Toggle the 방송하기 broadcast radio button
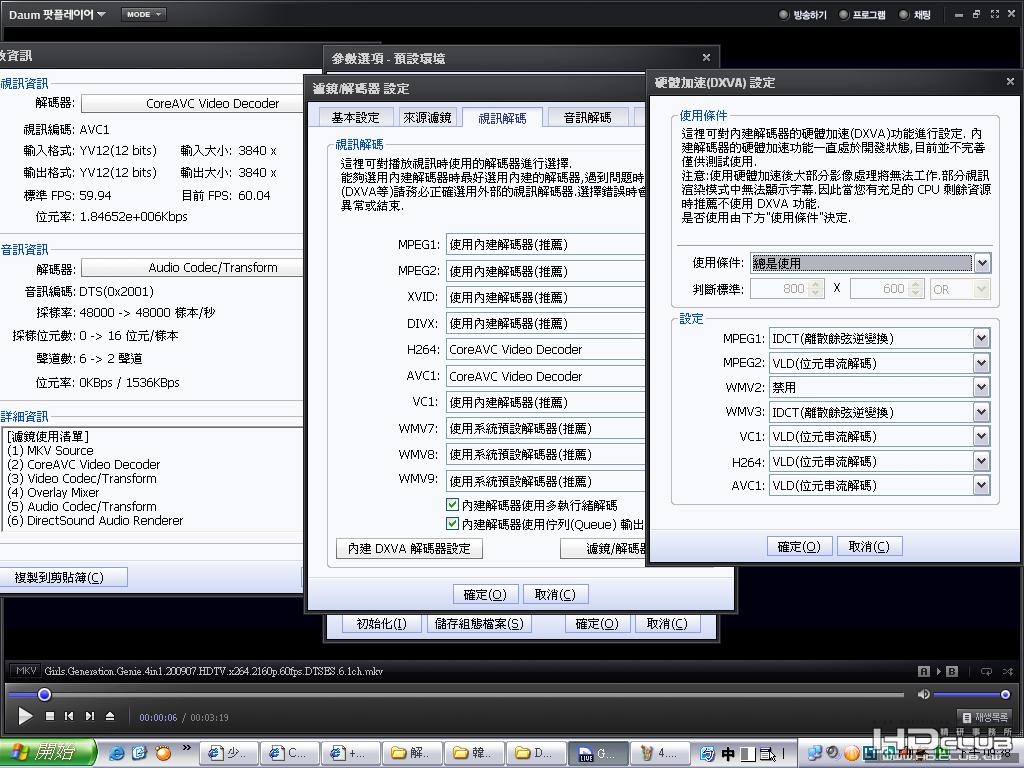Image resolution: width=1024 pixels, height=768 pixels. [784, 15]
